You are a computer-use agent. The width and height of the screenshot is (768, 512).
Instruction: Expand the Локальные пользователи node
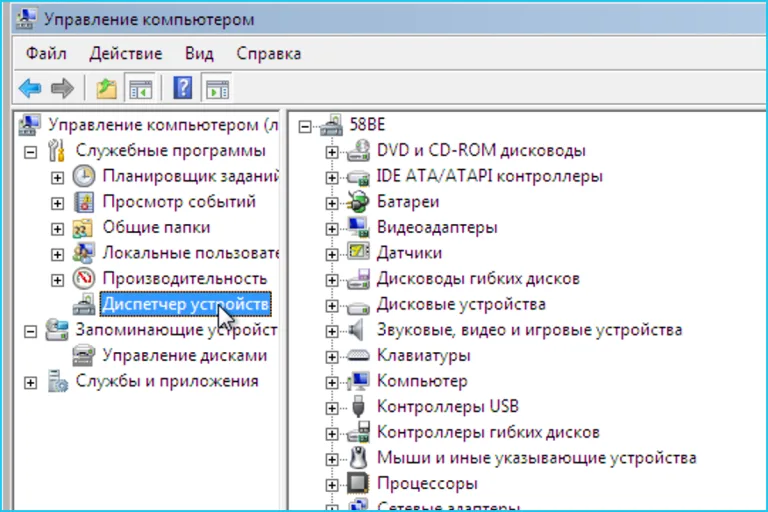click(x=57, y=254)
